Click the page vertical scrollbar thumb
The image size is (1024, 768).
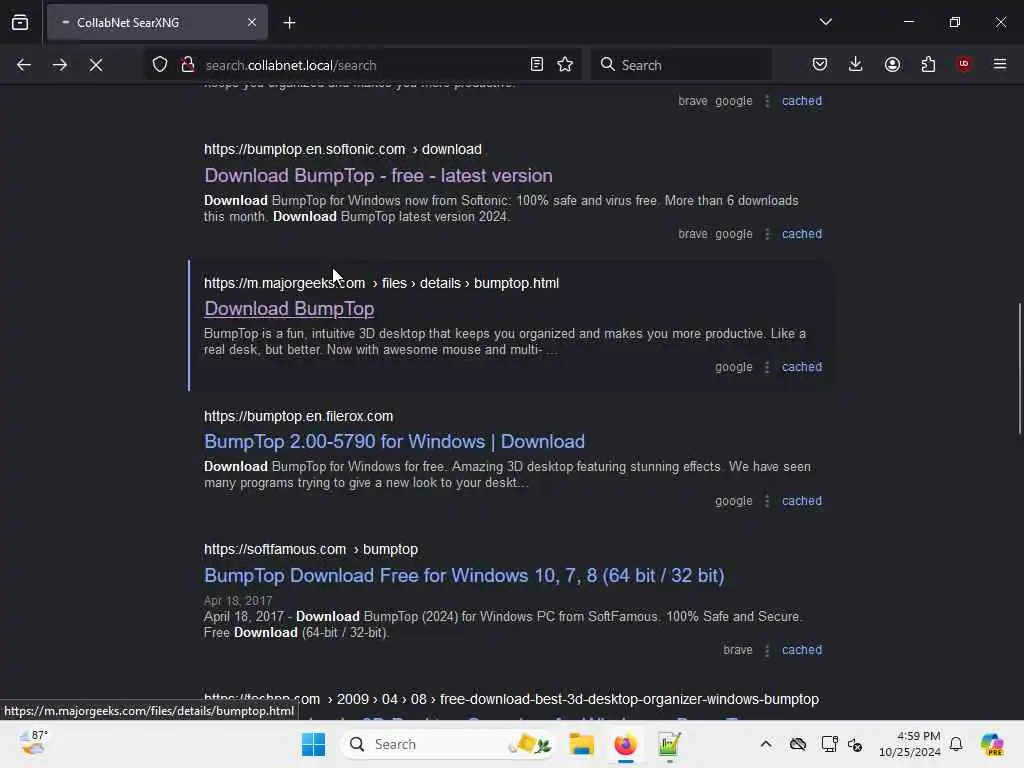tap(1019, 369)
